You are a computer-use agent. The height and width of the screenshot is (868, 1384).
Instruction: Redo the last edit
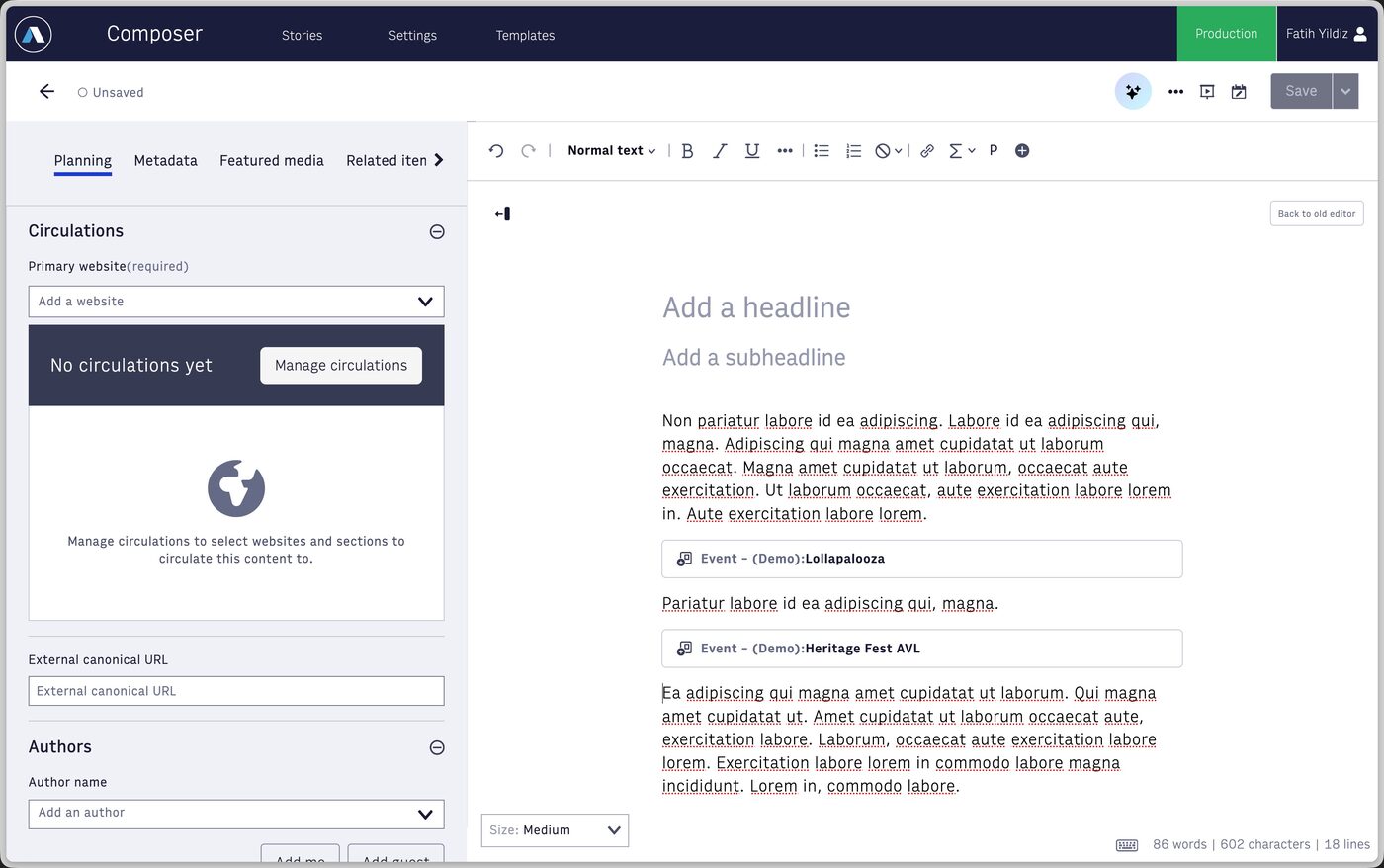[x=529, y=150]
